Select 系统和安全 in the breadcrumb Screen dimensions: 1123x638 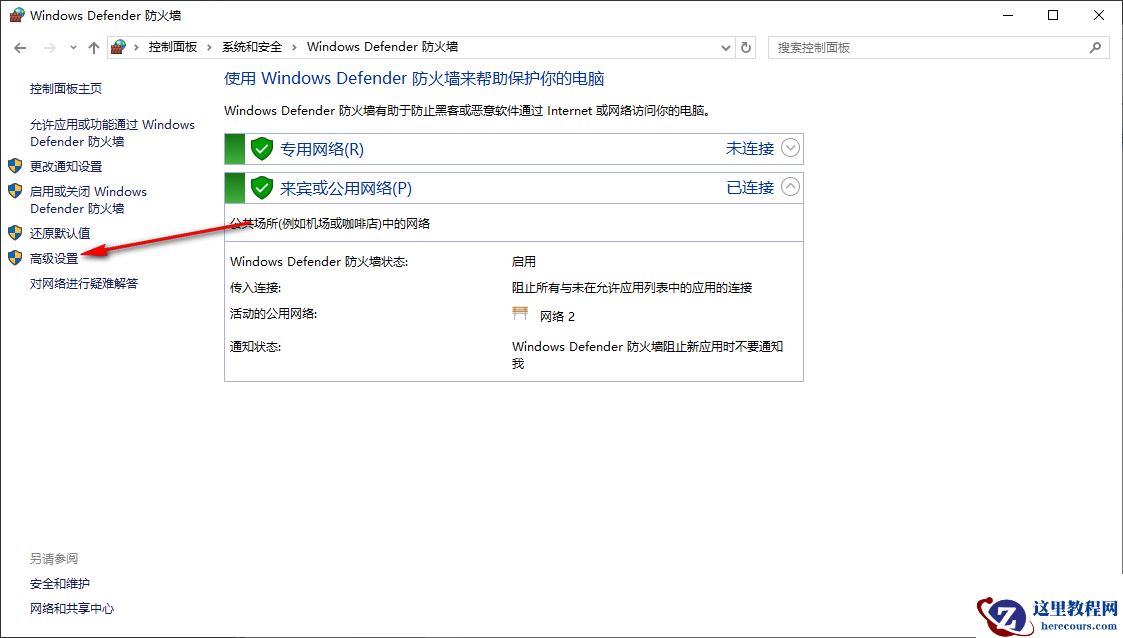point(252,46)
